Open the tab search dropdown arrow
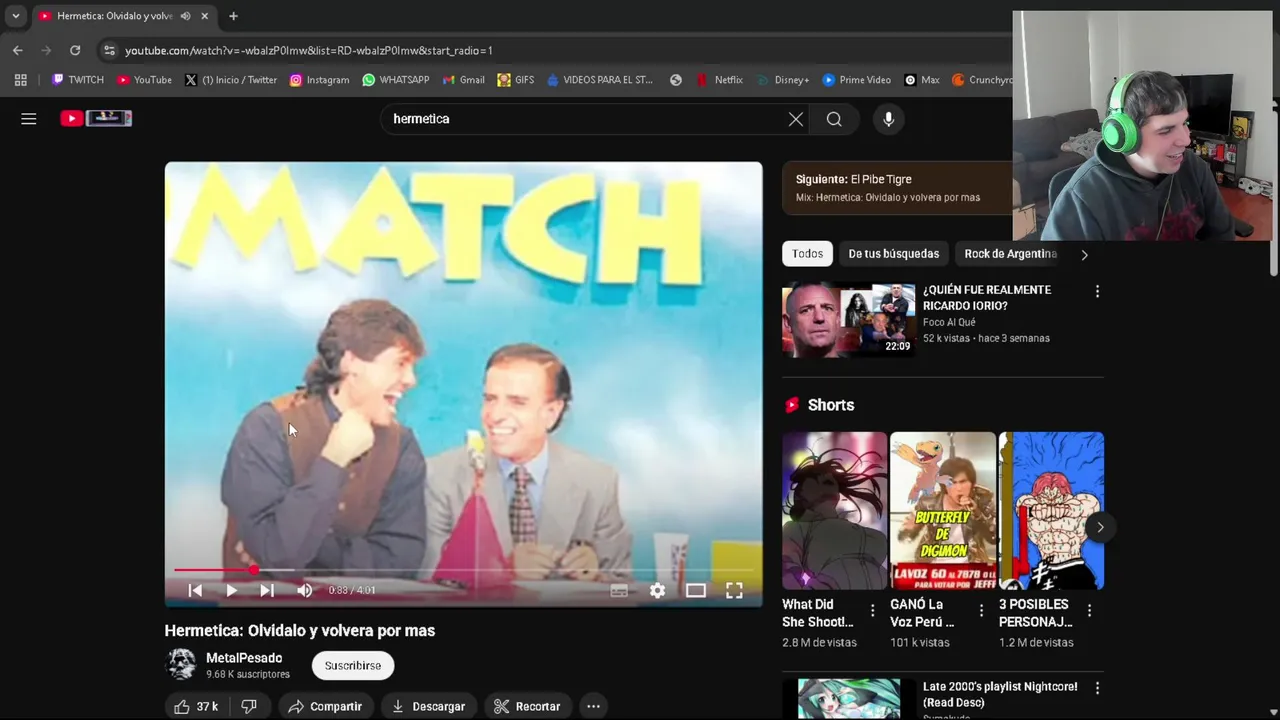This screenshot has width=1280, height=720. click(15, 16)
